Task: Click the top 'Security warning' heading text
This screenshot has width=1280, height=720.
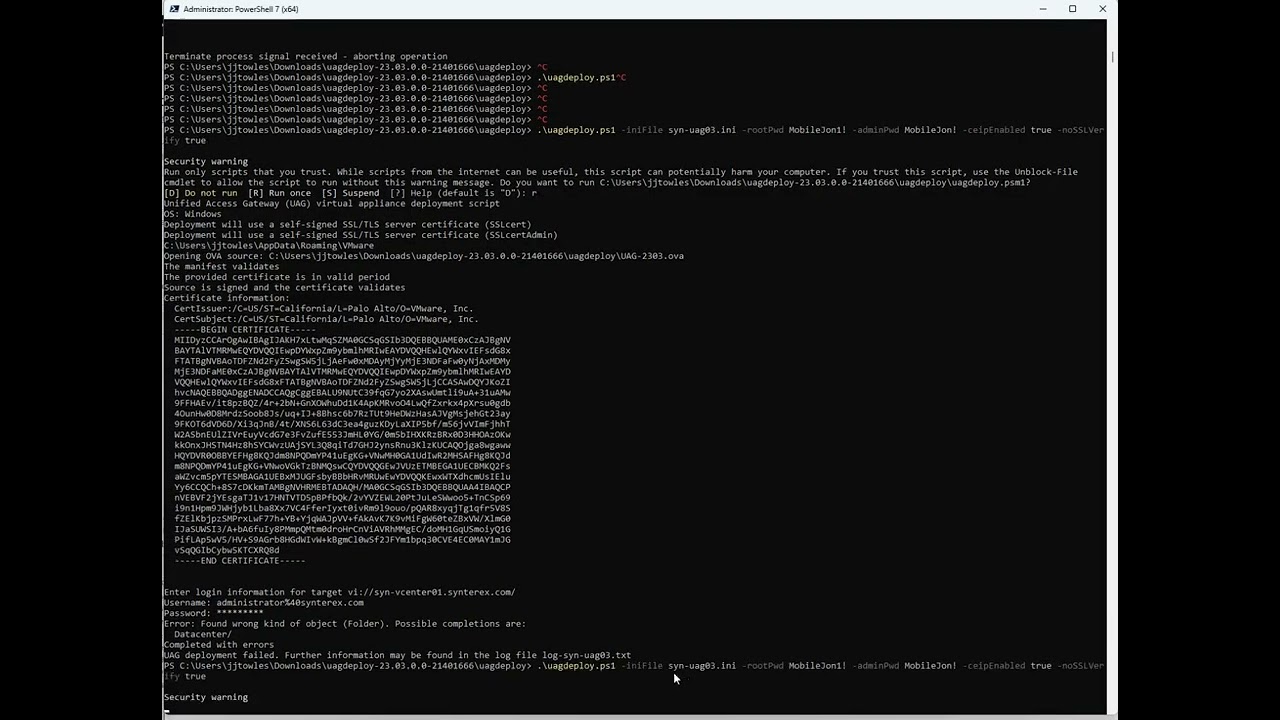Action: click(206, 161)
